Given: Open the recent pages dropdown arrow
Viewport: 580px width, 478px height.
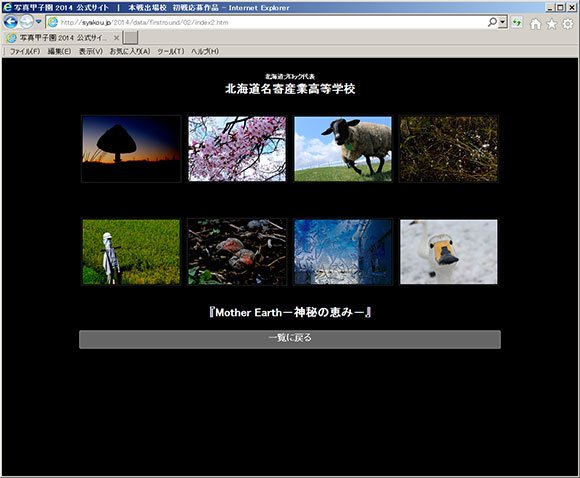Looking at the screenshot, I should tap(38, 22).
